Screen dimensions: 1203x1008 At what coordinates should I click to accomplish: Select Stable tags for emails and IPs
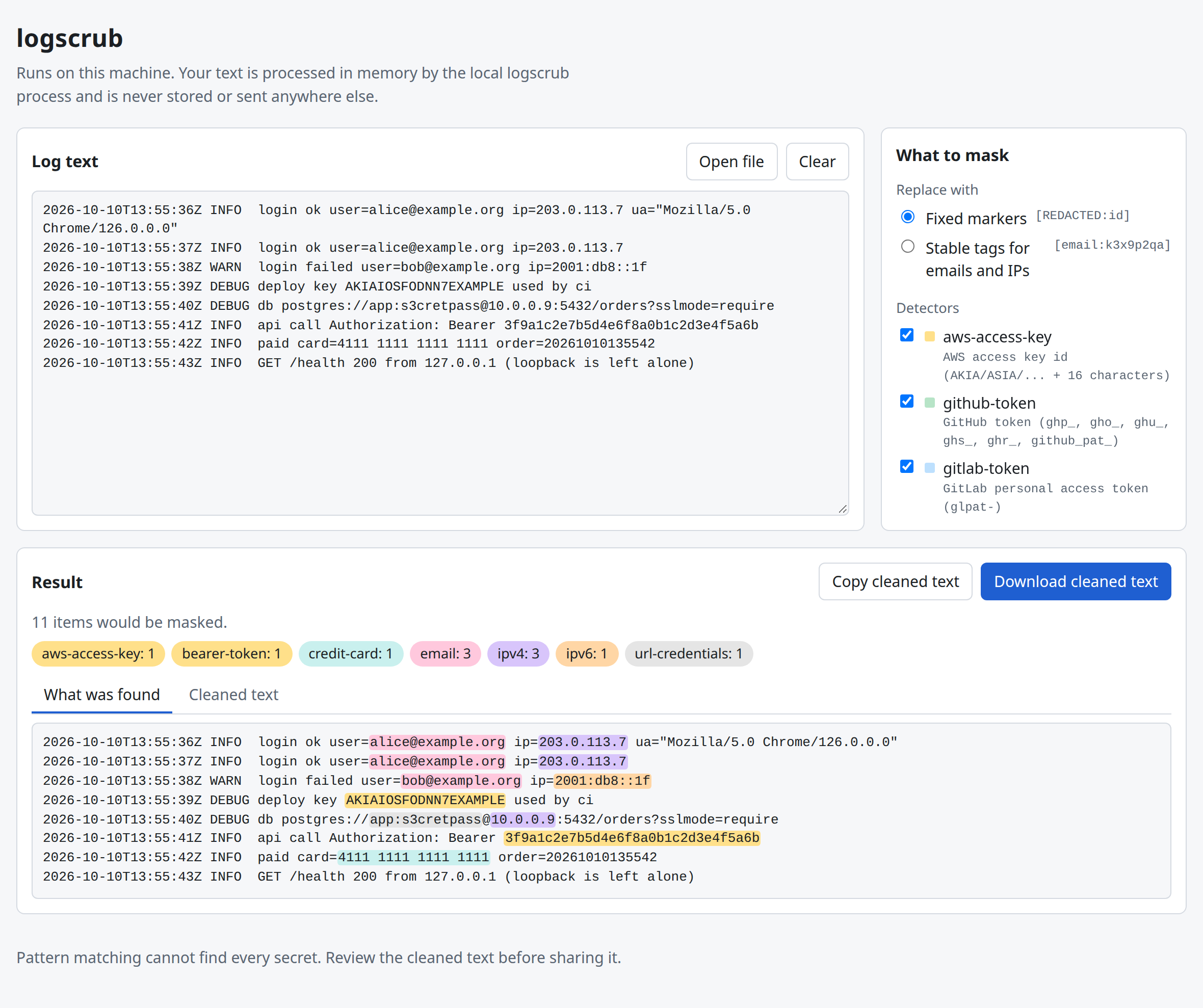click(x=907, y=247)
